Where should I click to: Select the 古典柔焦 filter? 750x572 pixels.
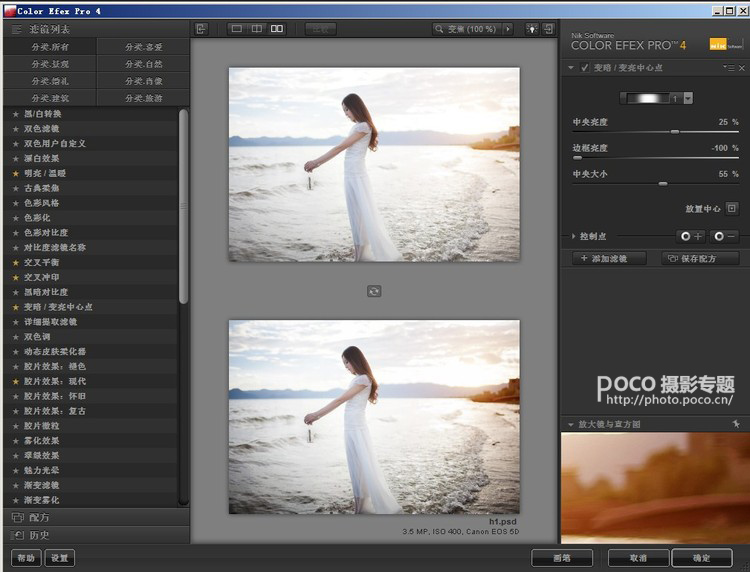(91, 188)
